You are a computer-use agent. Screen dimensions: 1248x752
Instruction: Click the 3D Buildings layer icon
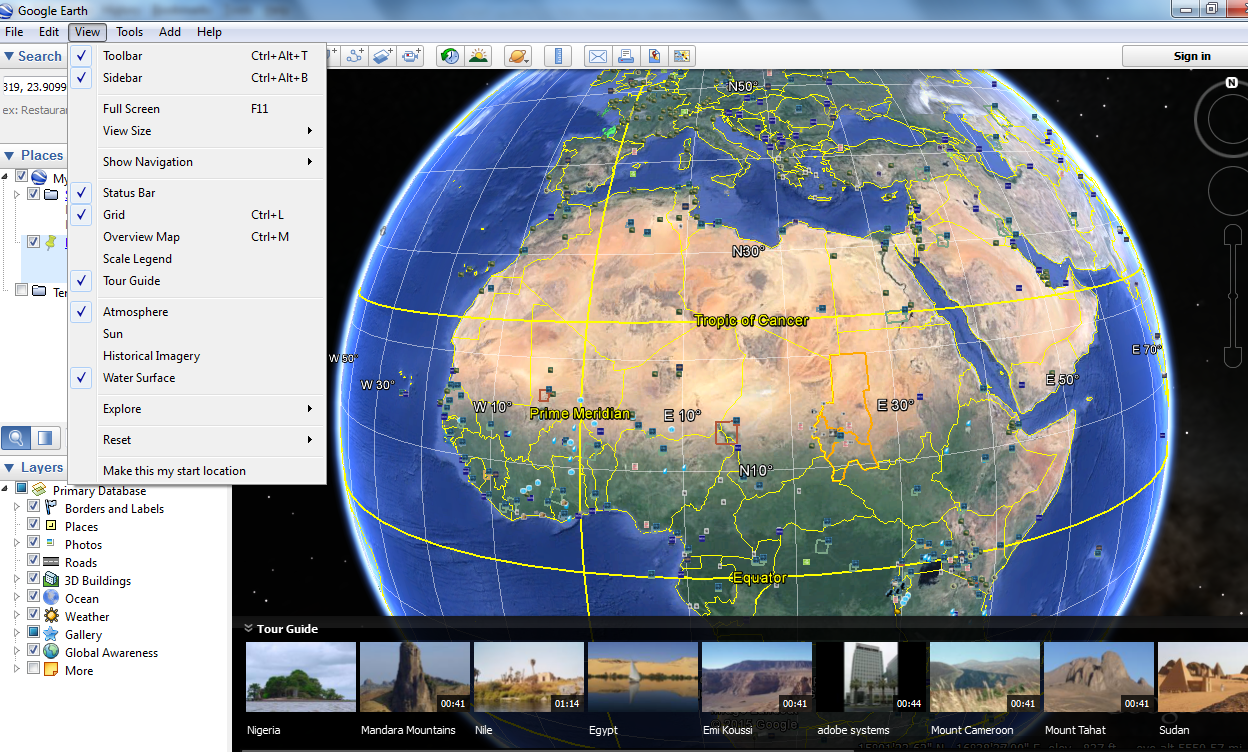(51, 580)
